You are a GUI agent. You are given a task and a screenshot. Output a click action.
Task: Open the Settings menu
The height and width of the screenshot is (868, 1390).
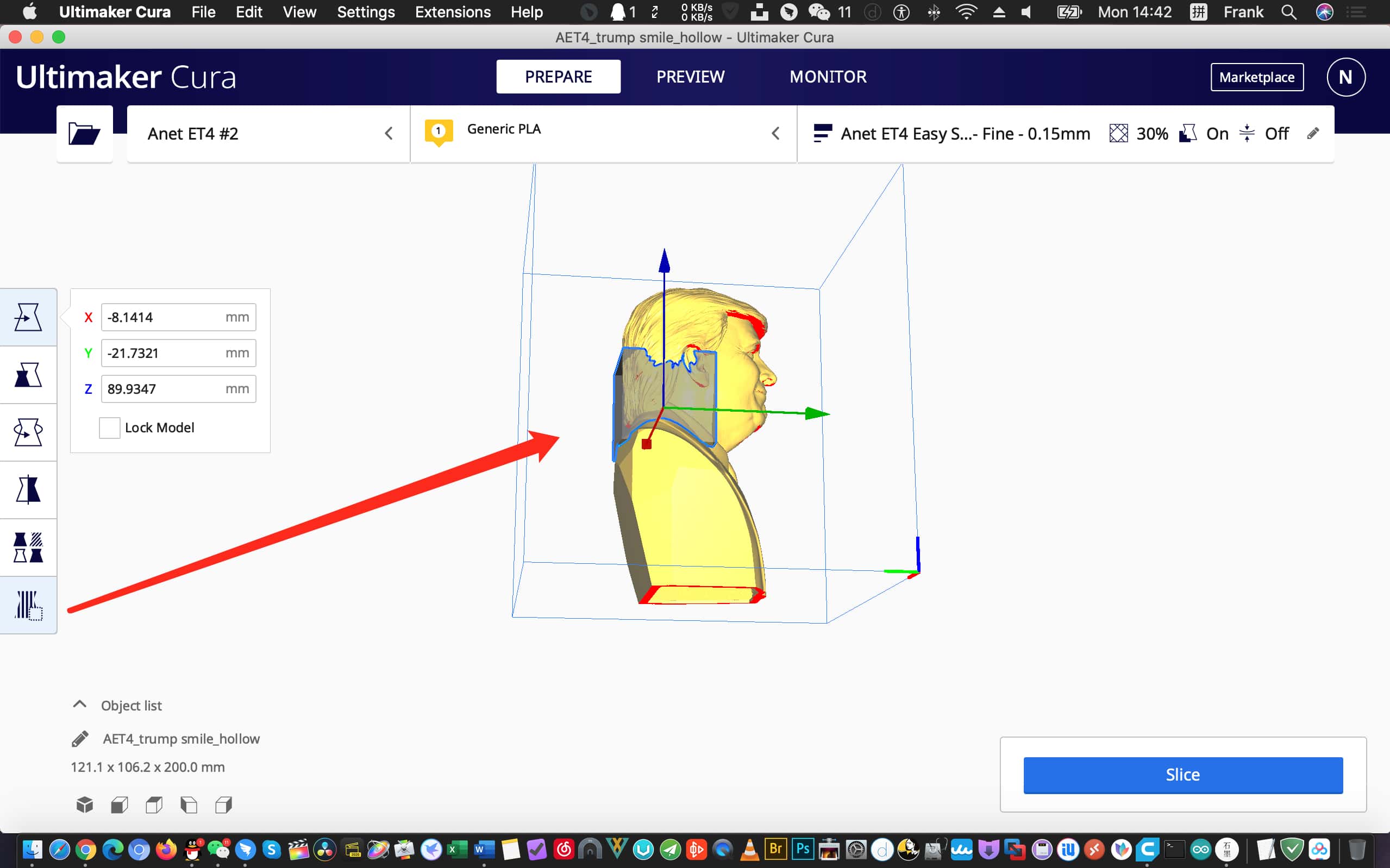tap(366, 12)
